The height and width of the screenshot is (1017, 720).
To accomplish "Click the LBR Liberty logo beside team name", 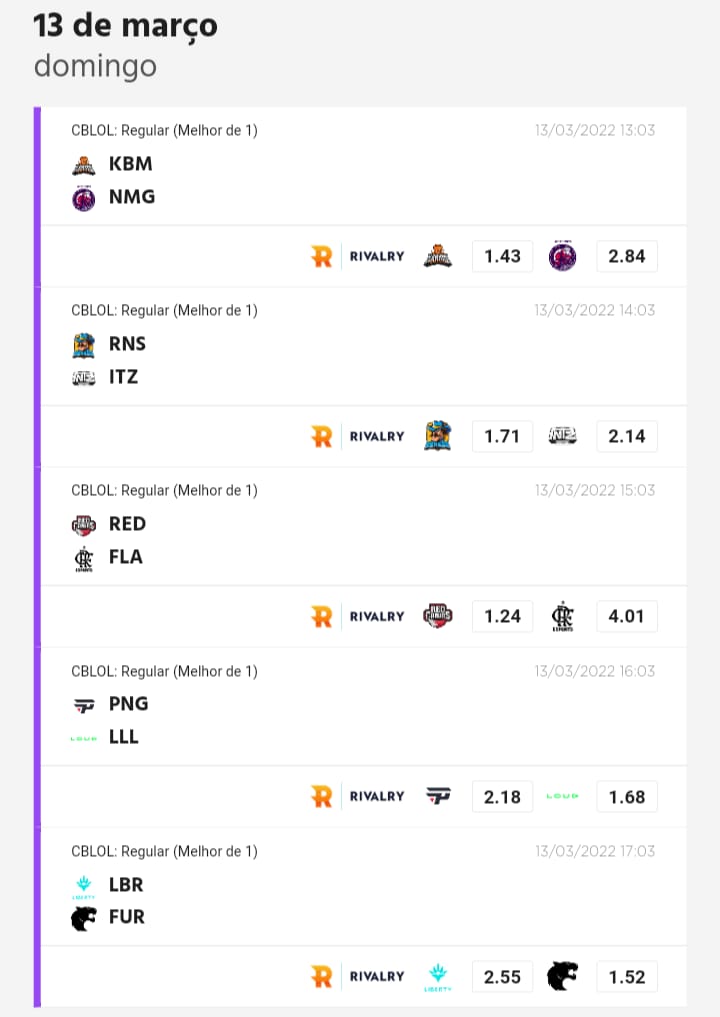I will coord(84,885).
